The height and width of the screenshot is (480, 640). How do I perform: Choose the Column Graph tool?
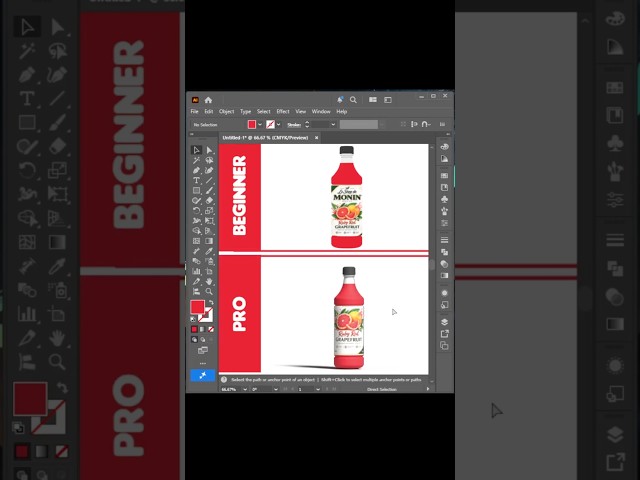(196, 271)
